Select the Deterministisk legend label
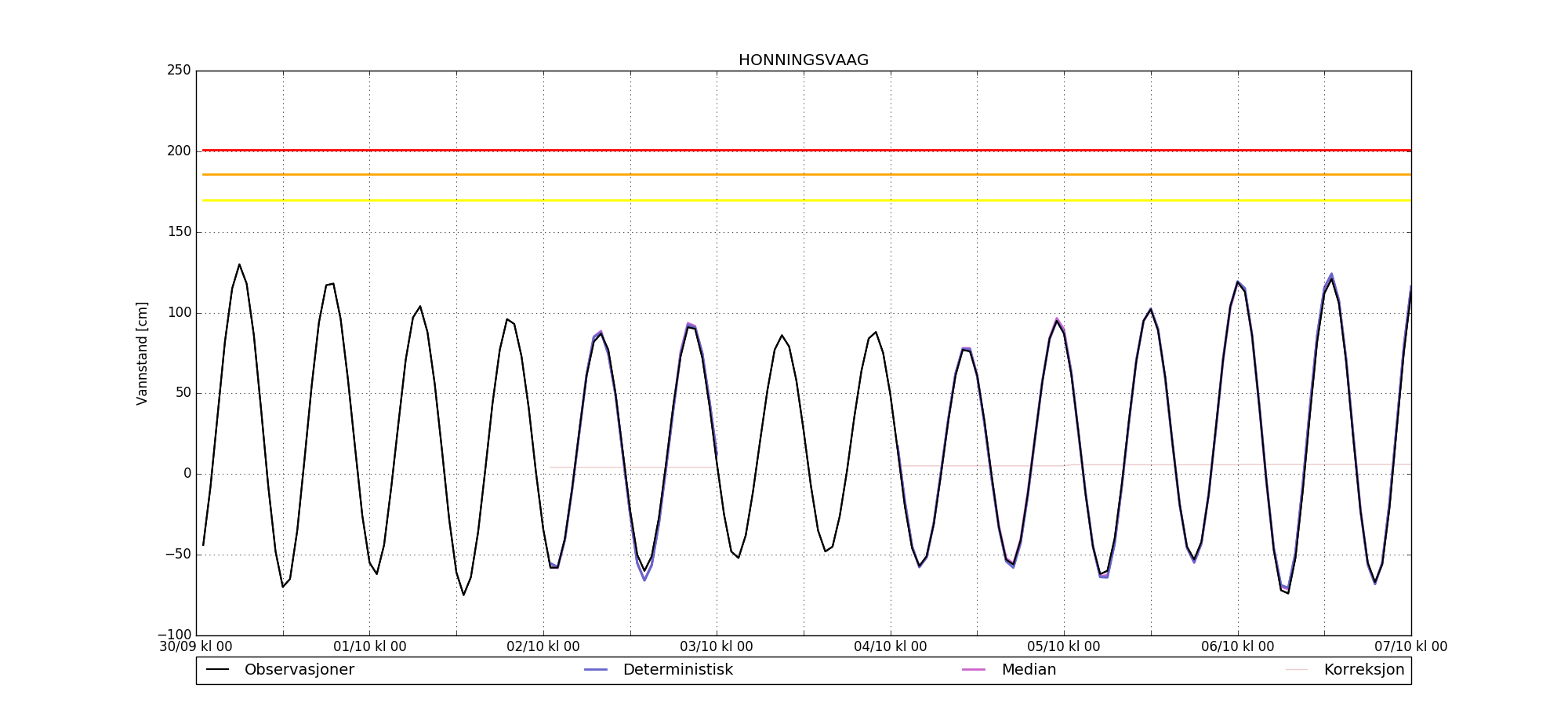 click(x=677, y=670)
